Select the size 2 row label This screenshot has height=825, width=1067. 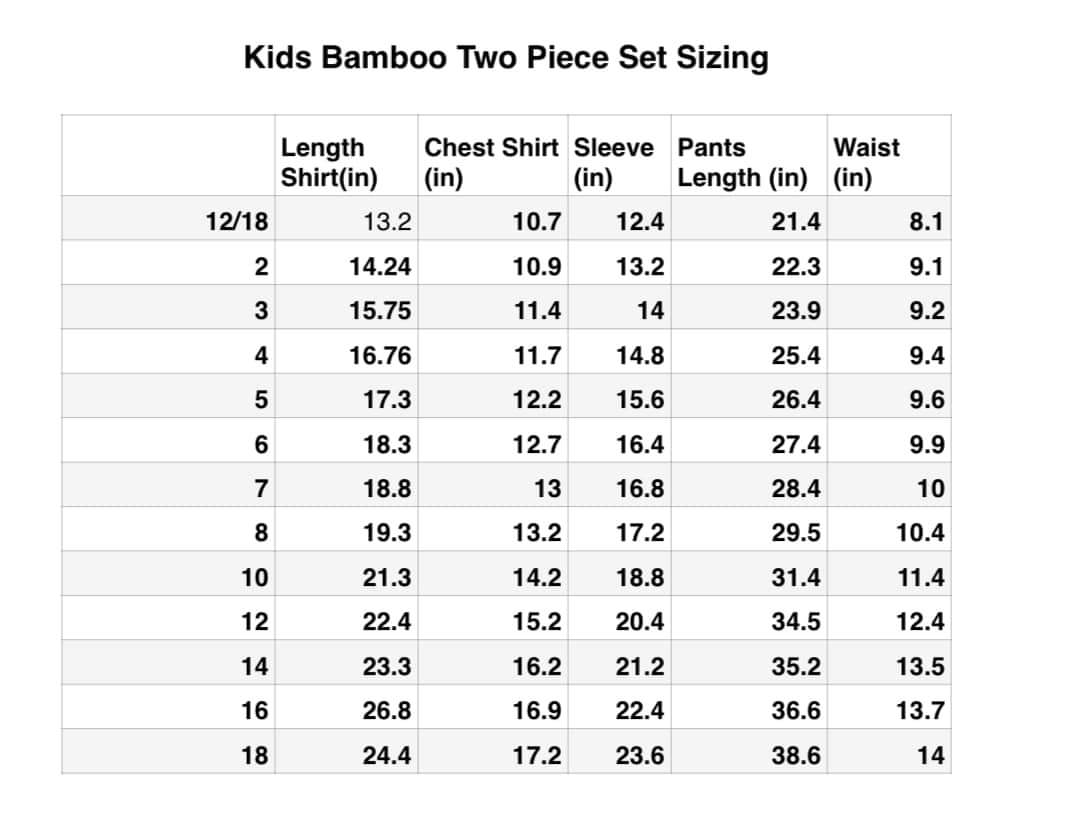pos(261,267)
